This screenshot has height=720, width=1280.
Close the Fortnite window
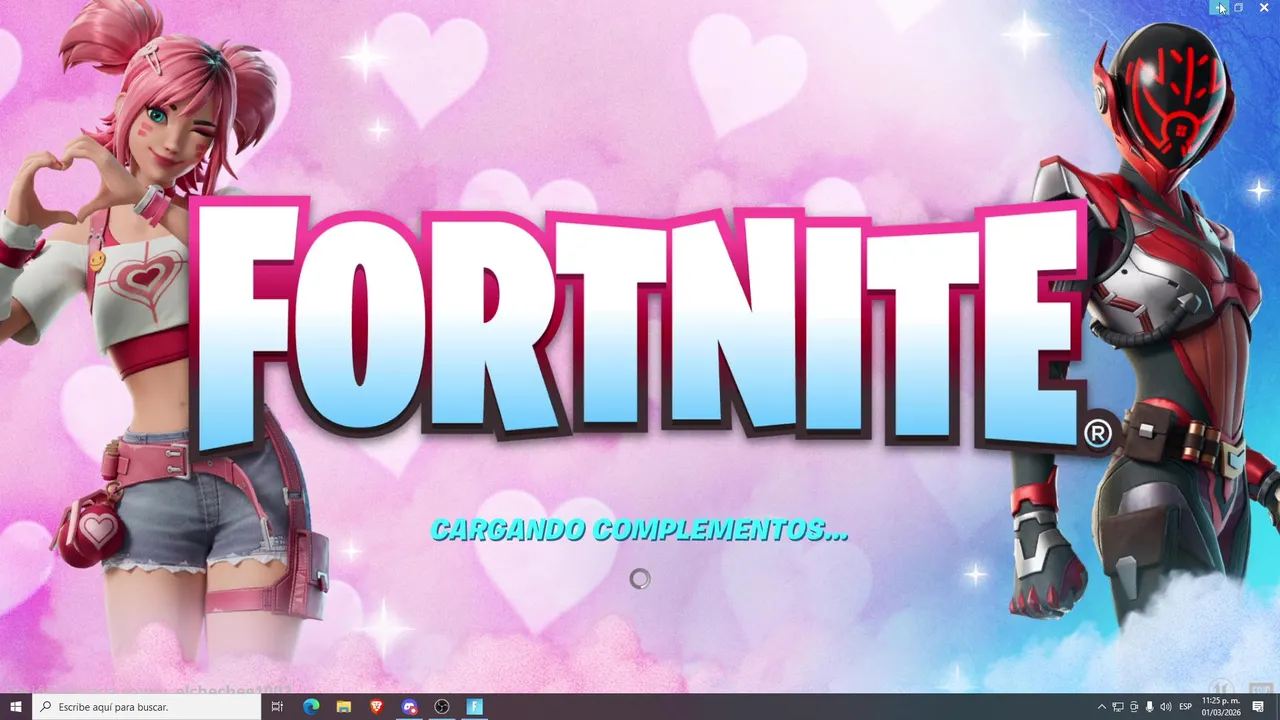pos(1264,8)
